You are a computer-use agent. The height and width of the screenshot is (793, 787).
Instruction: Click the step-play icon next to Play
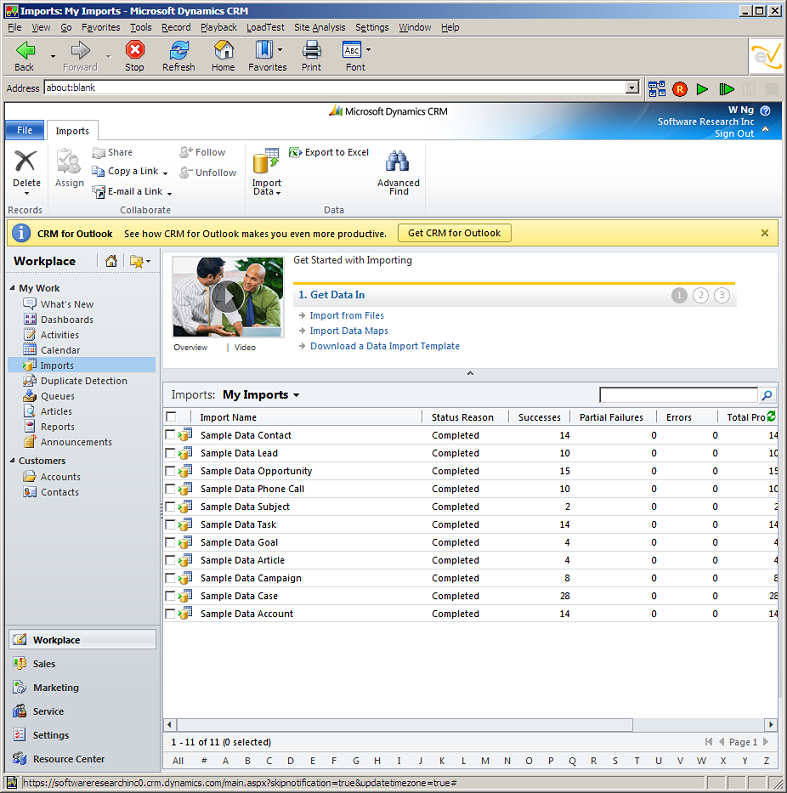tap(726, 90)
